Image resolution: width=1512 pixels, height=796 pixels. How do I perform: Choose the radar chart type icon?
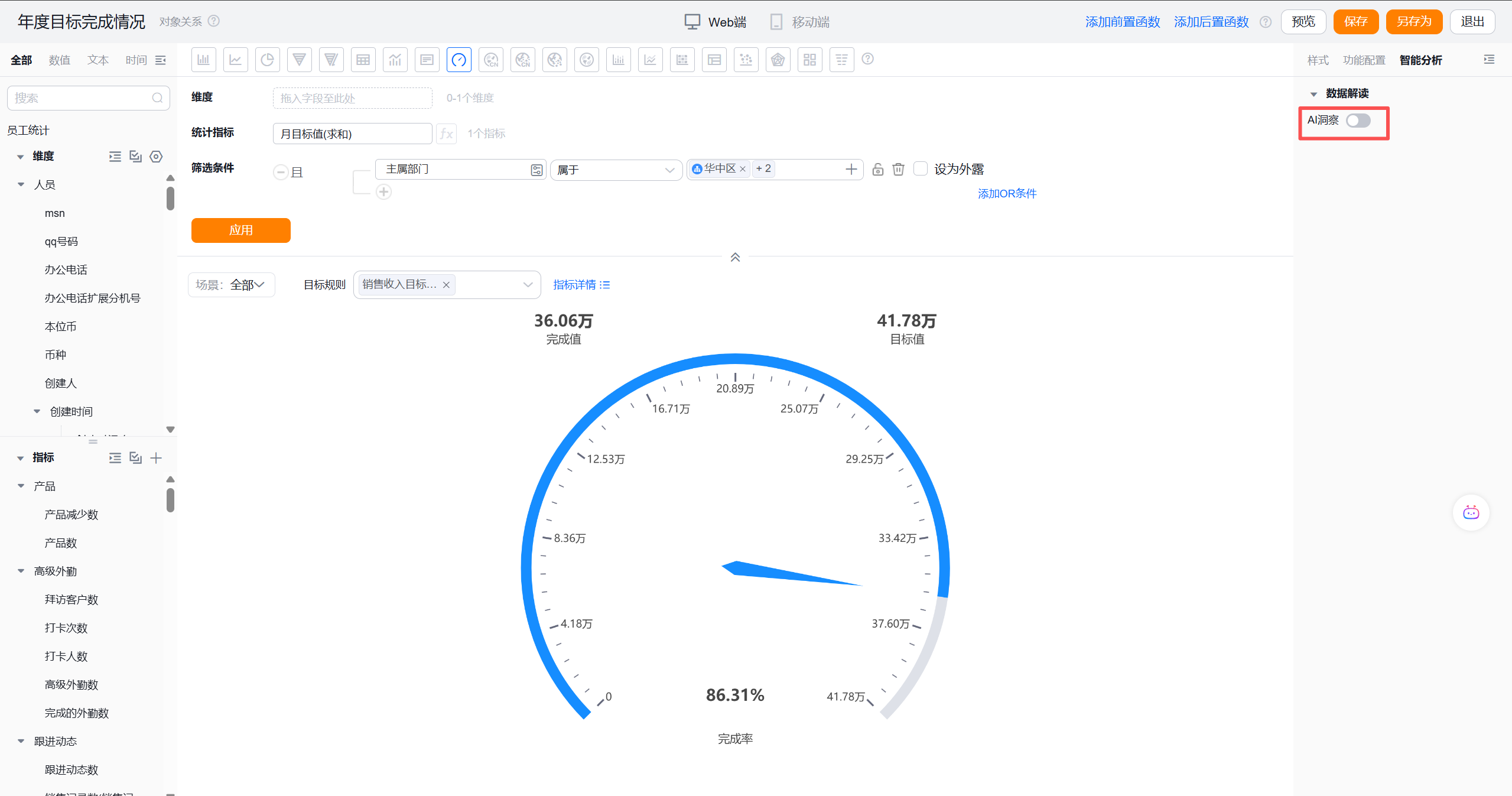click(x=778, y=60)
